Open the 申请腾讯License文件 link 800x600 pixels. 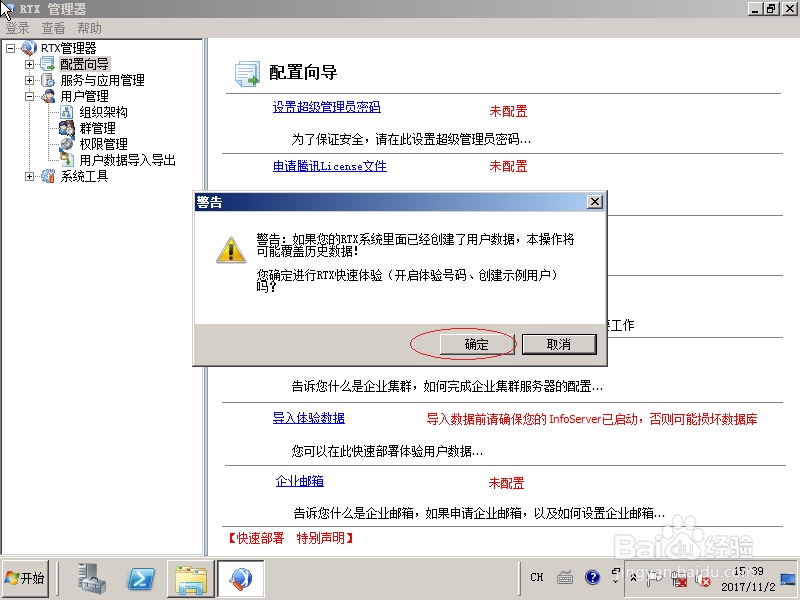coord(330,166)
